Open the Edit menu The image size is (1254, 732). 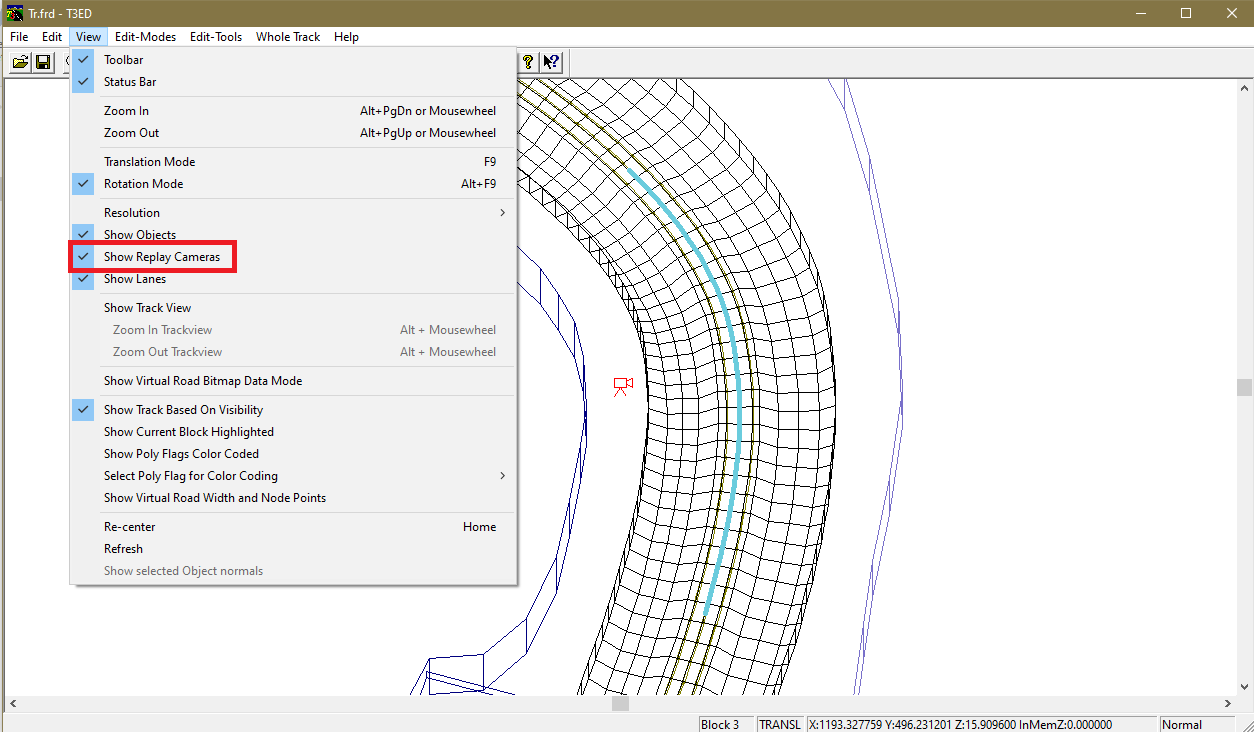point(52,37)
